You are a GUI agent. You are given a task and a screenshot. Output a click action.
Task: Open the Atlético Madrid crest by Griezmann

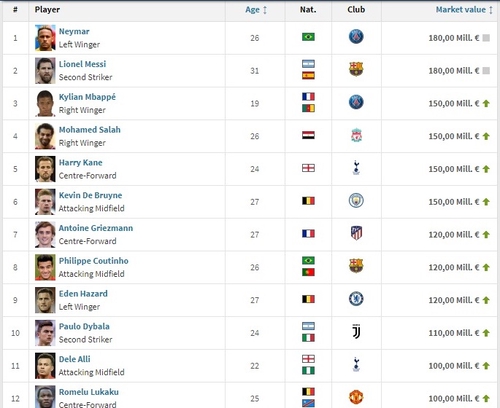356,233
